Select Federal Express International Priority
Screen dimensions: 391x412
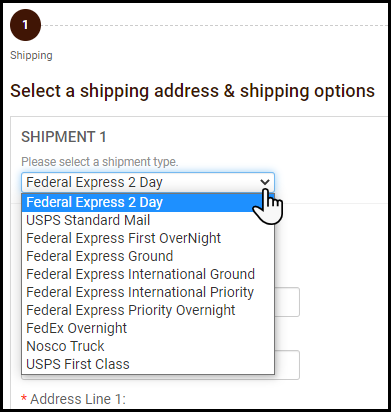coord(148,292)
